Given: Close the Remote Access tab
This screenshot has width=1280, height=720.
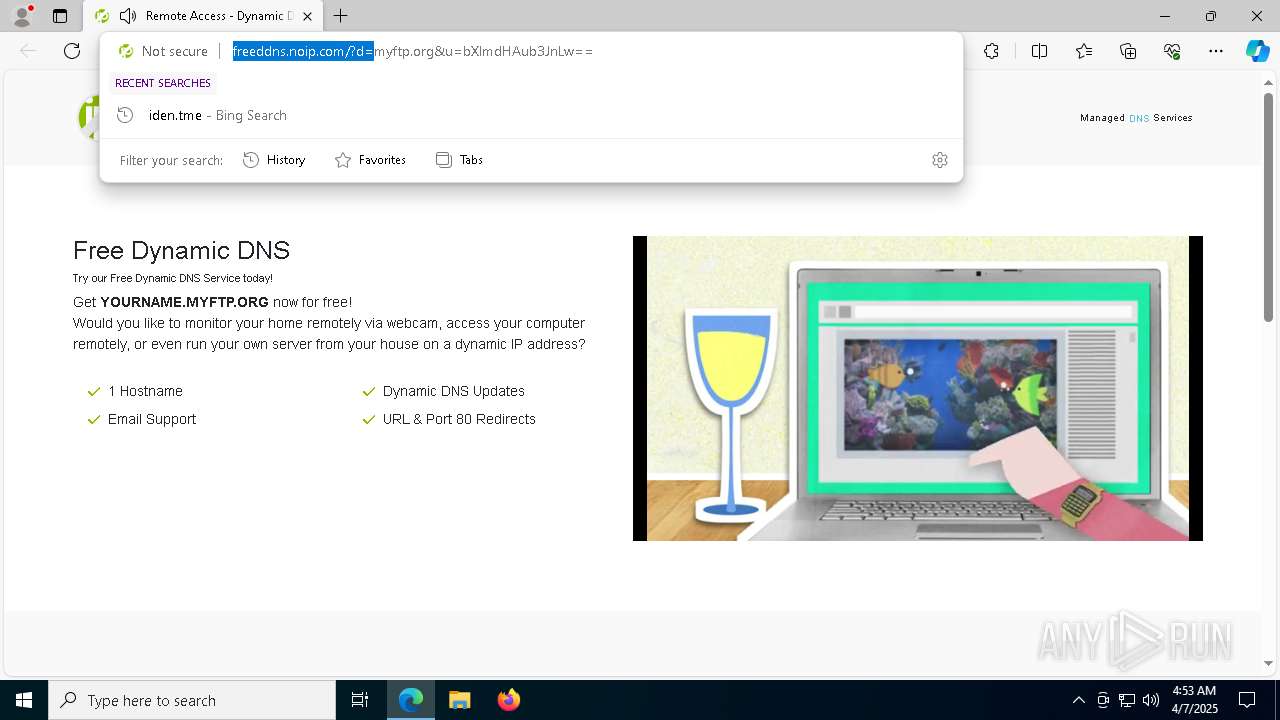Looking at the screenshot, I should point(307,16).
